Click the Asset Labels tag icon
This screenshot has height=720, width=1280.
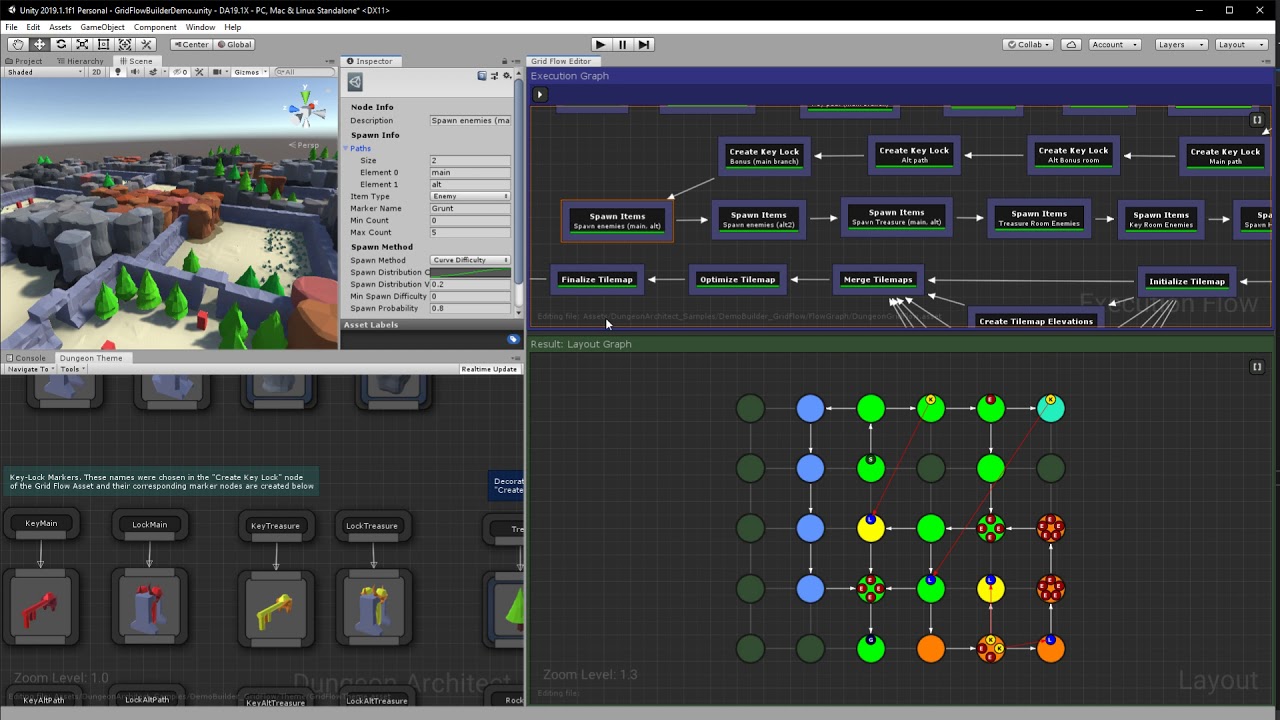pos(513,340)
